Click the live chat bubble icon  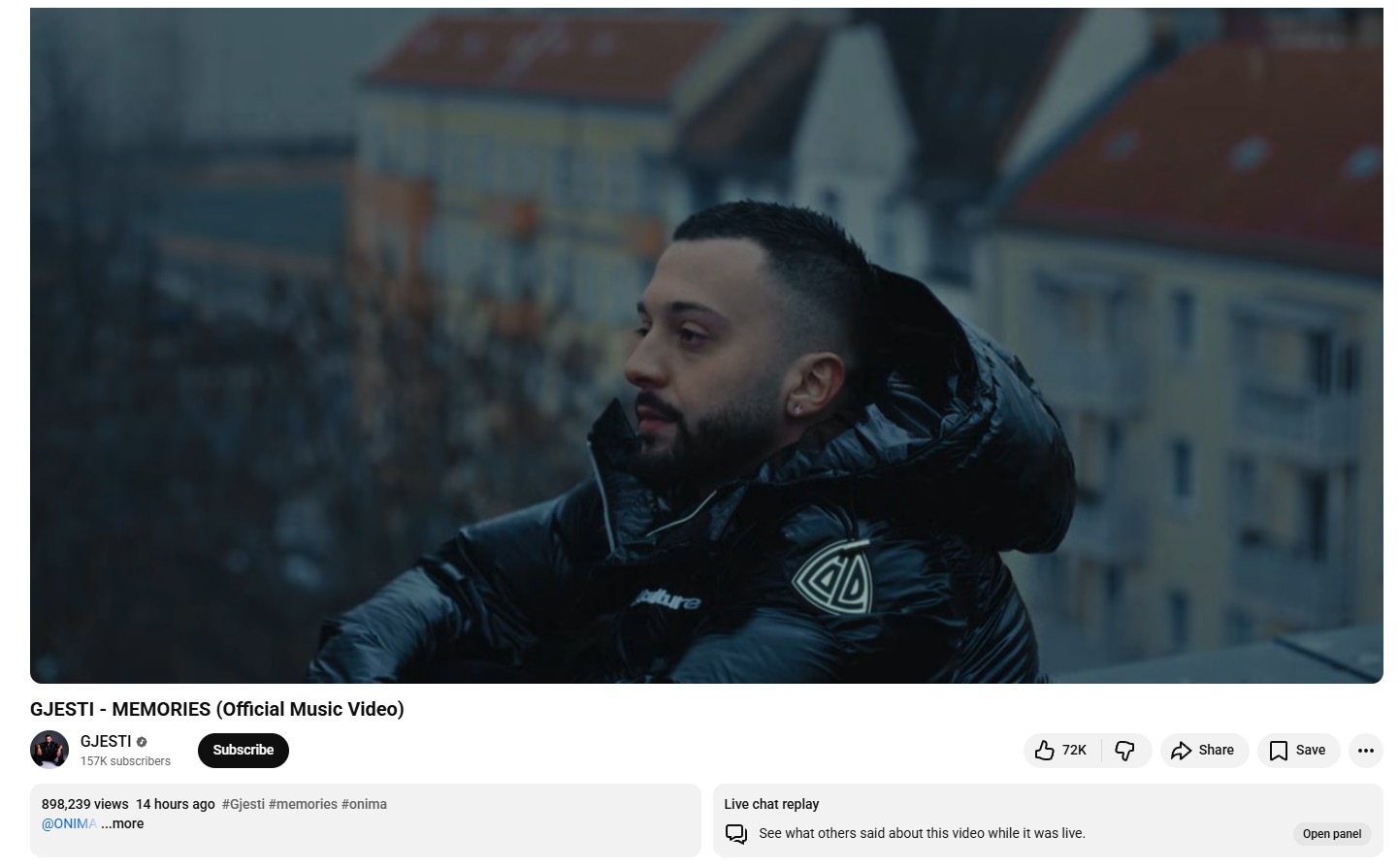pos(736,834)
